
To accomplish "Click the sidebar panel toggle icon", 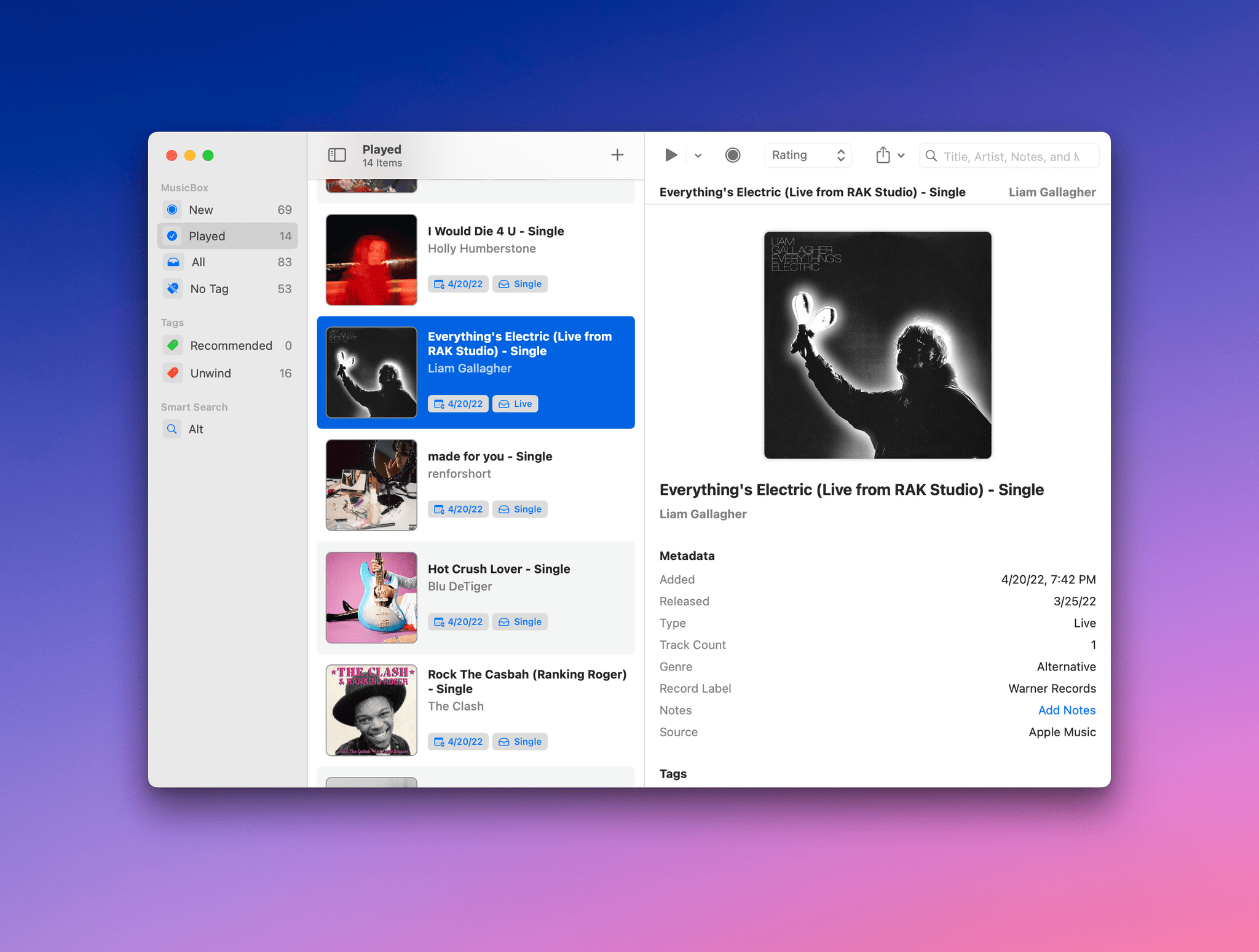I will pyautogui.click(x=337, y=155).
